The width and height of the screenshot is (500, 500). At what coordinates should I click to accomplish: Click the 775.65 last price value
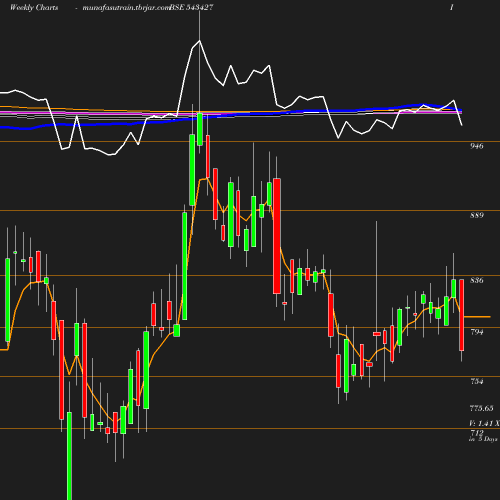pyautogui.click(x=481, y=408)
